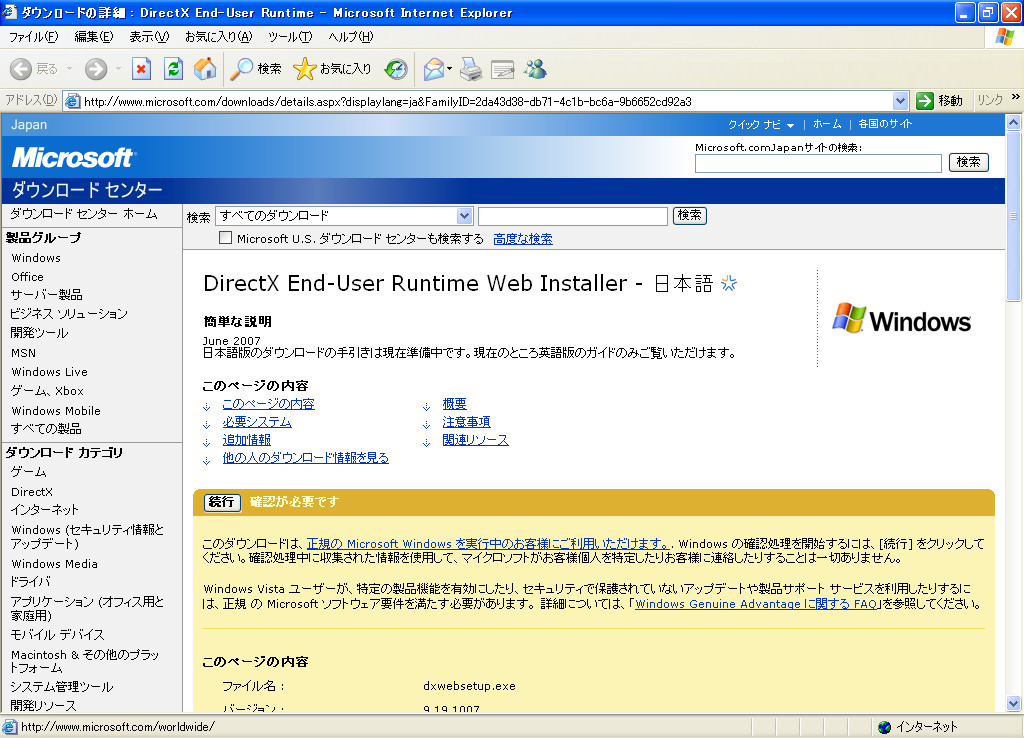The height and width of the screenshot is (738, 1024).
Task: Click the page vertical scrollbar thumb
Action: pos(1014,216)
